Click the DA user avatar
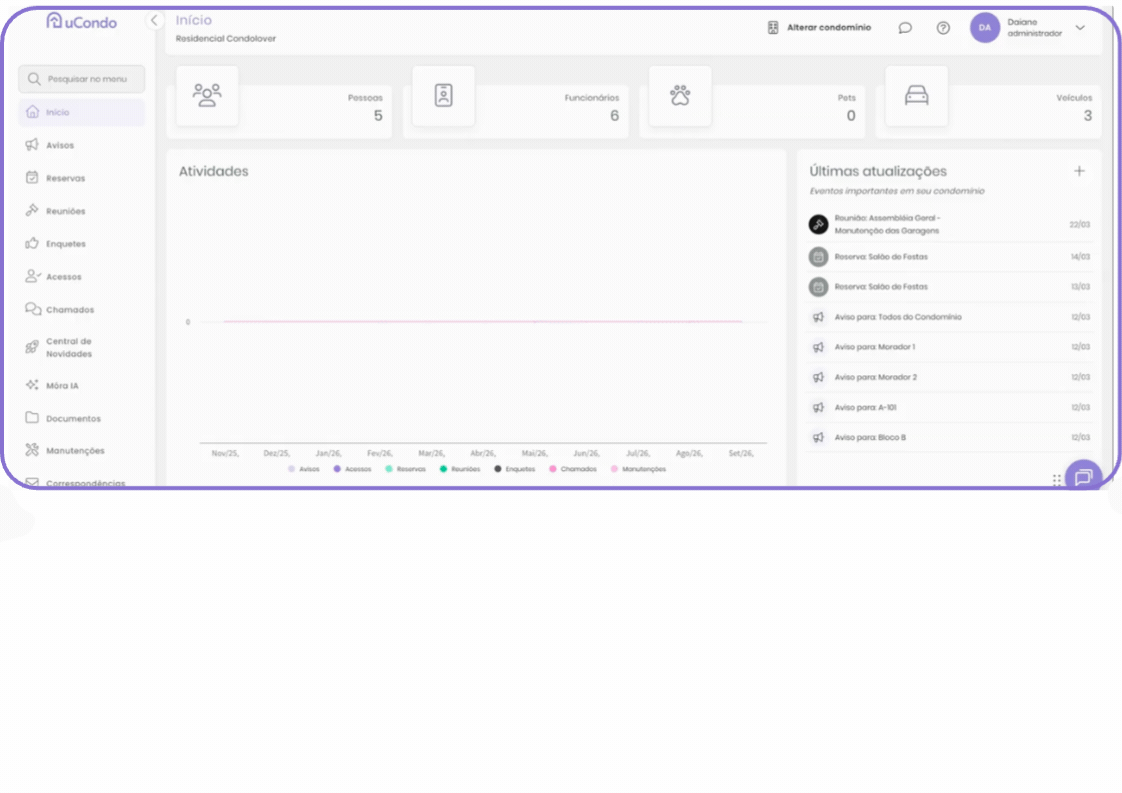Viewport: 1122px width, 793px height. tap(985, 28)
